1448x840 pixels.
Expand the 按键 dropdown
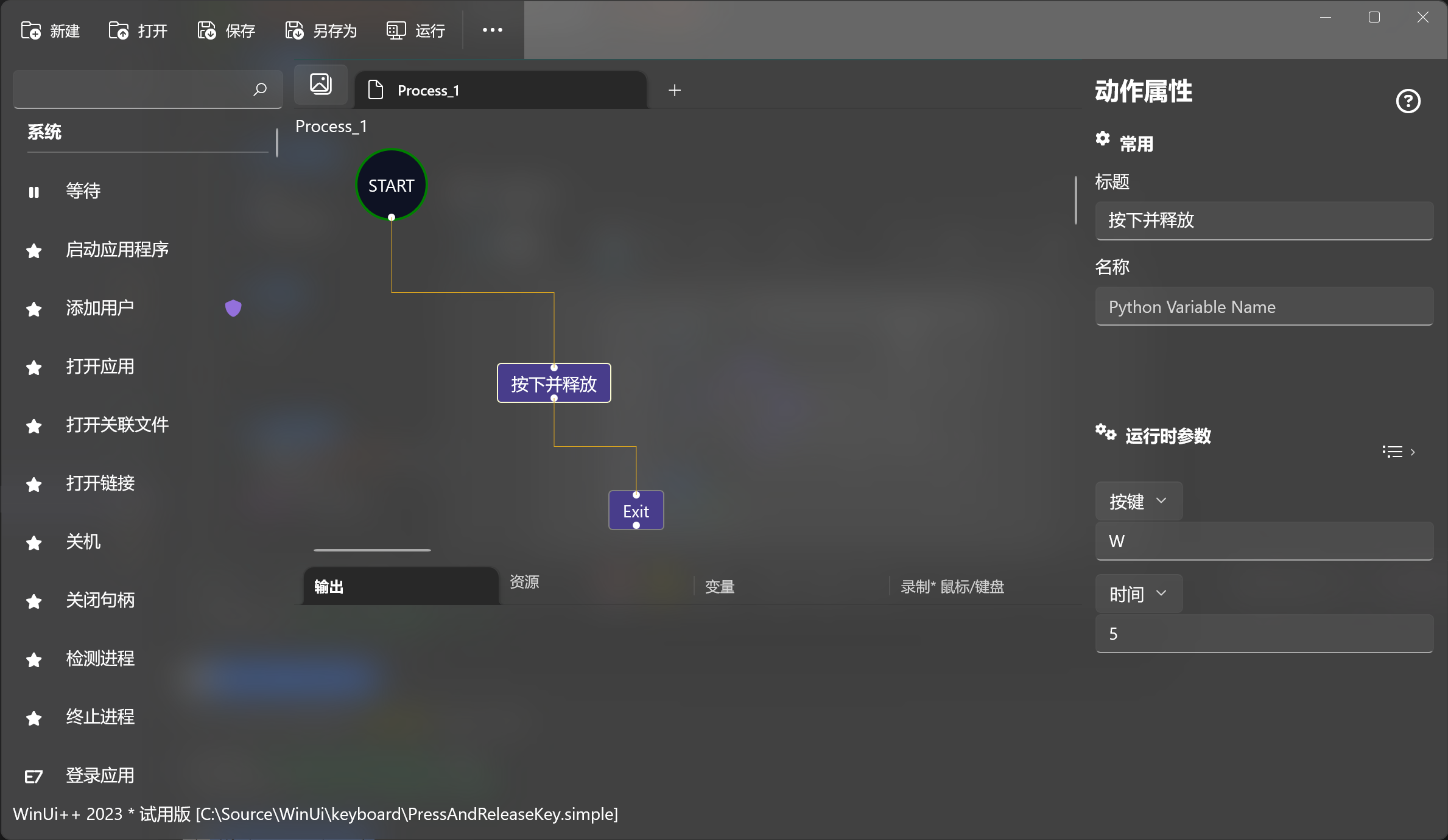(1138, 501)
